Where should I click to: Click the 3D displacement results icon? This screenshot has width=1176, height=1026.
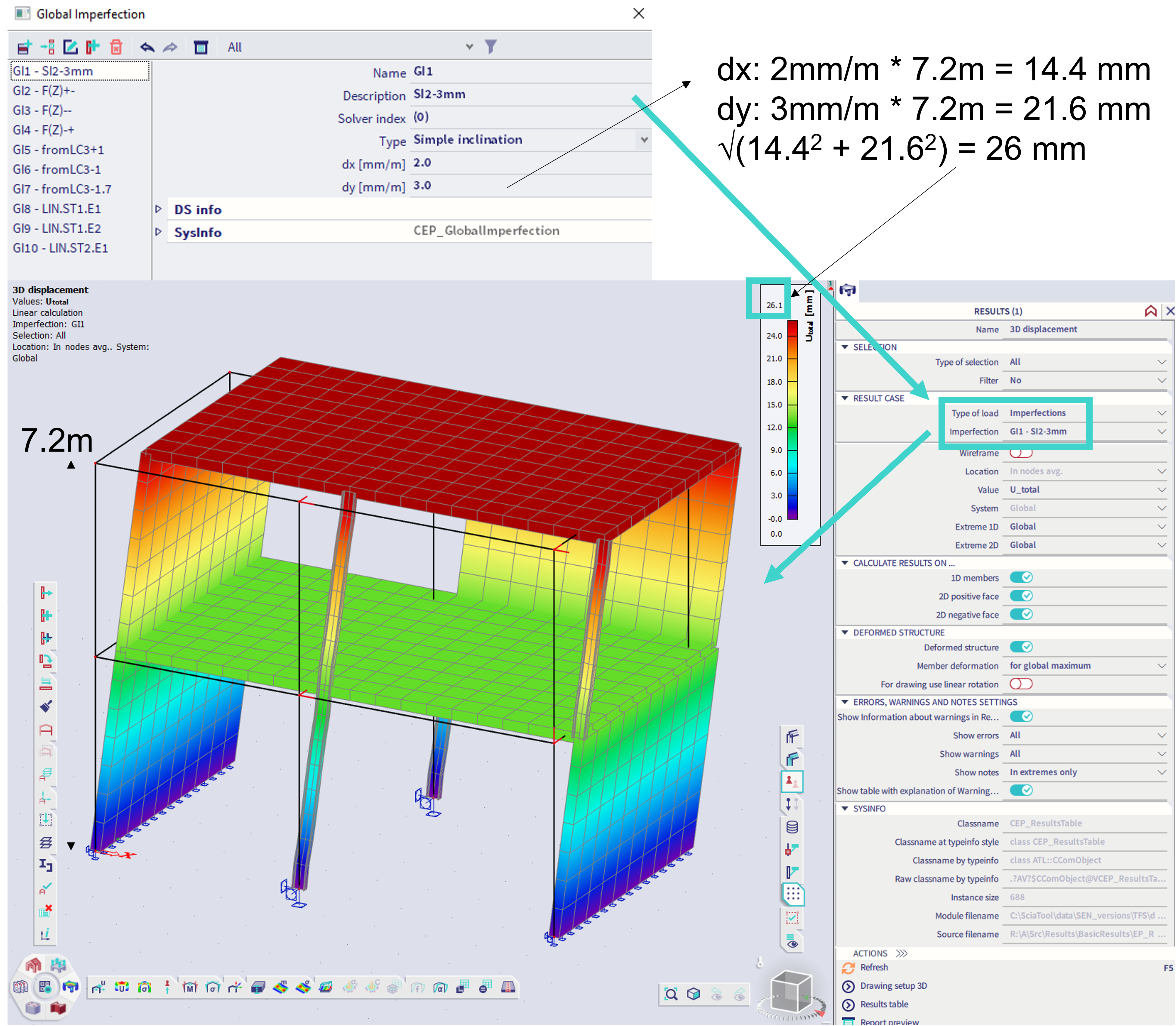point(121,987)
